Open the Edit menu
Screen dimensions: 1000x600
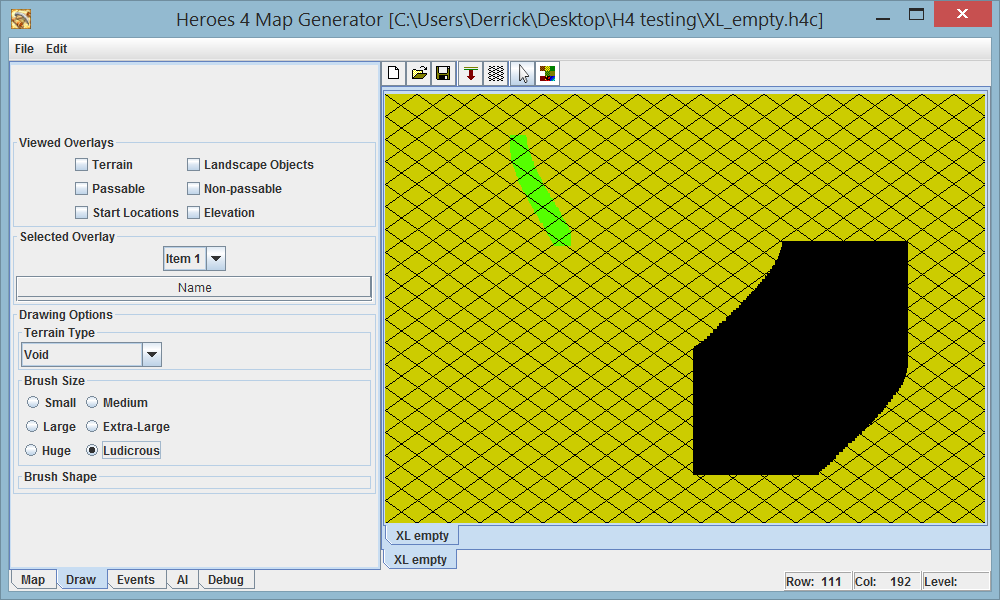tap(56, 48)
